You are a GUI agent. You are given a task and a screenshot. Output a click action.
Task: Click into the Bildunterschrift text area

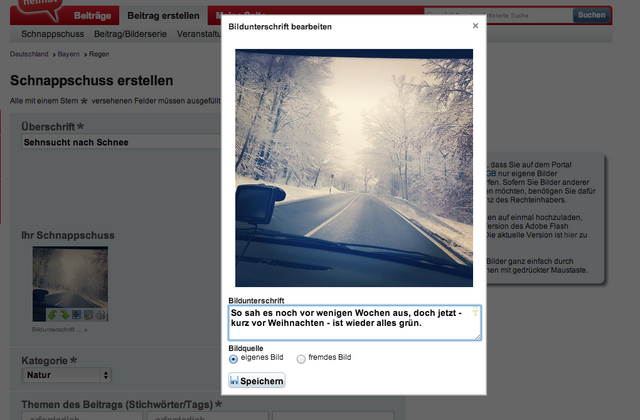[x=354, y=322]
